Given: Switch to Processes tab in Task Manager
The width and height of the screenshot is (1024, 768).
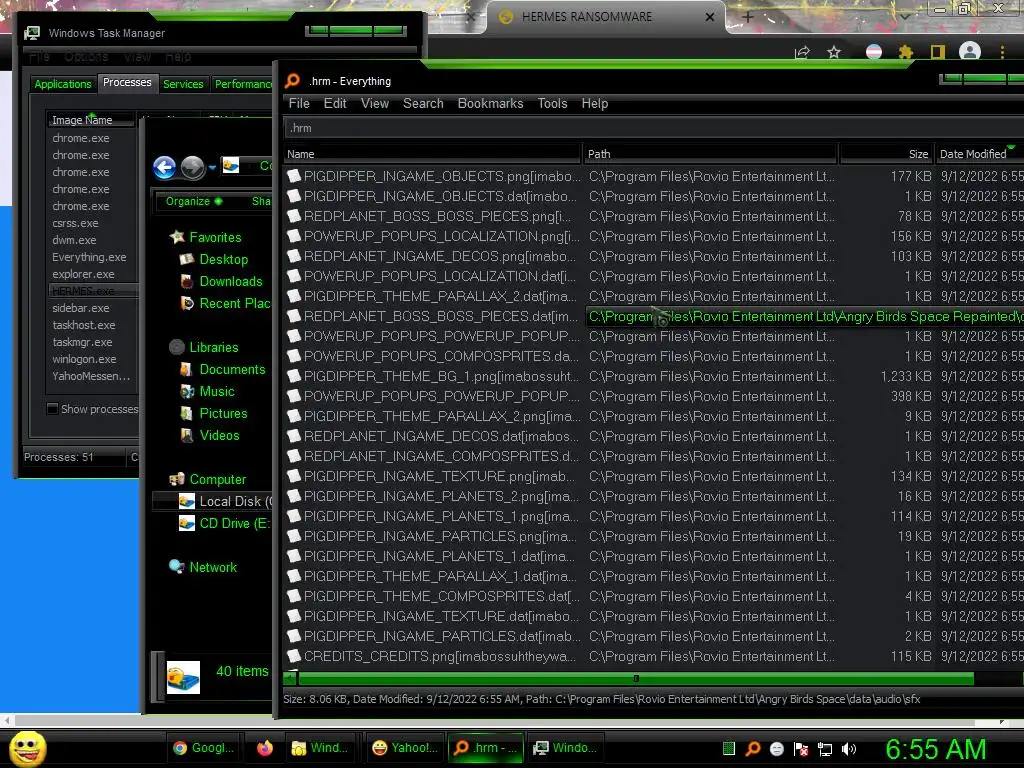Looking at the screenshot, I should coord(127,82).
